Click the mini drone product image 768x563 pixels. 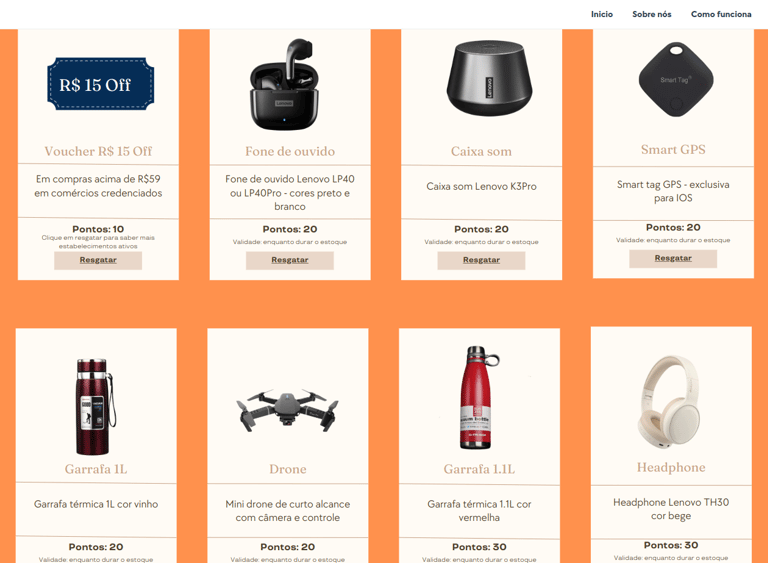coord(288,411)
